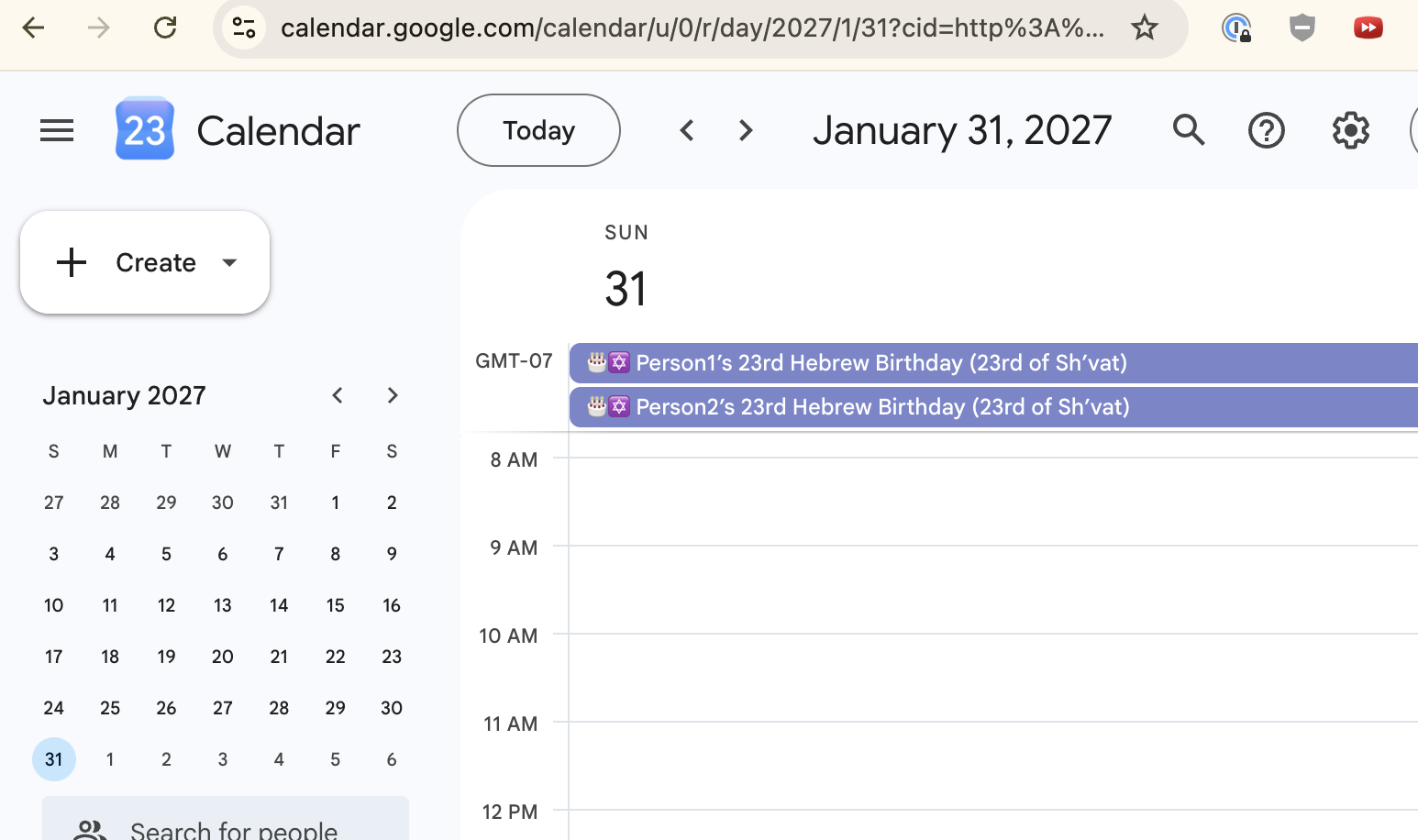The width and height of the screenshot is (1418, 840).
Task: Toggle the main menu hamburger icon
Action: click(57, 130)
